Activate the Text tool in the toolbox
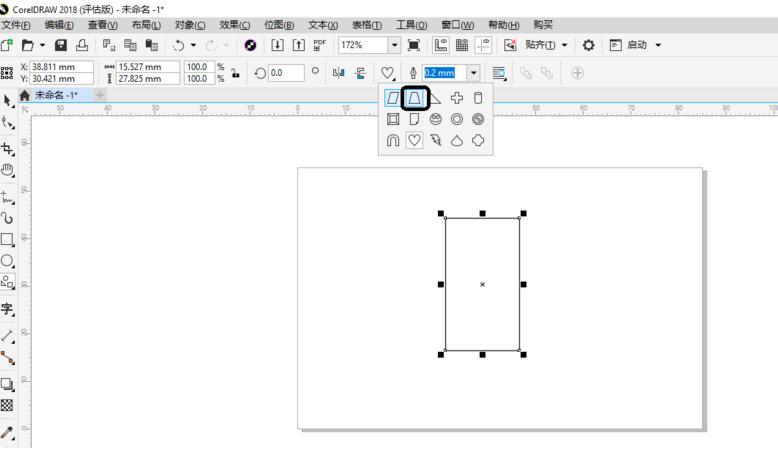 pos(9,309)
